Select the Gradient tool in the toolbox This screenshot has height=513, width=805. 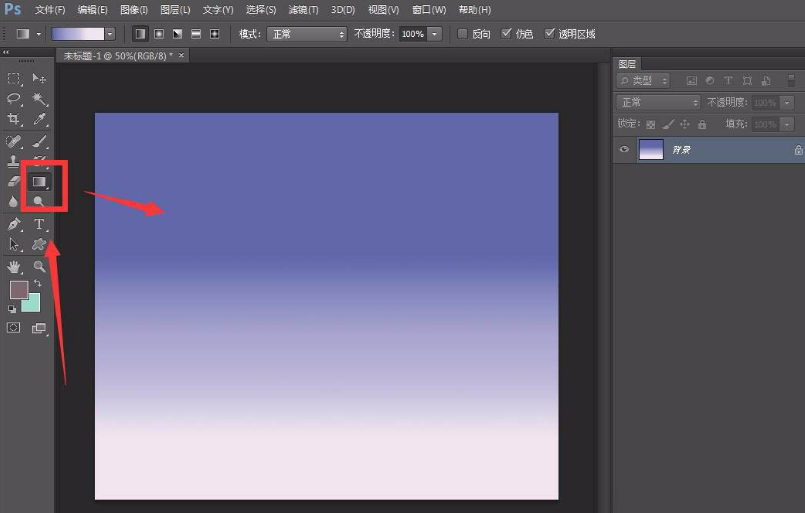[39, 181]
